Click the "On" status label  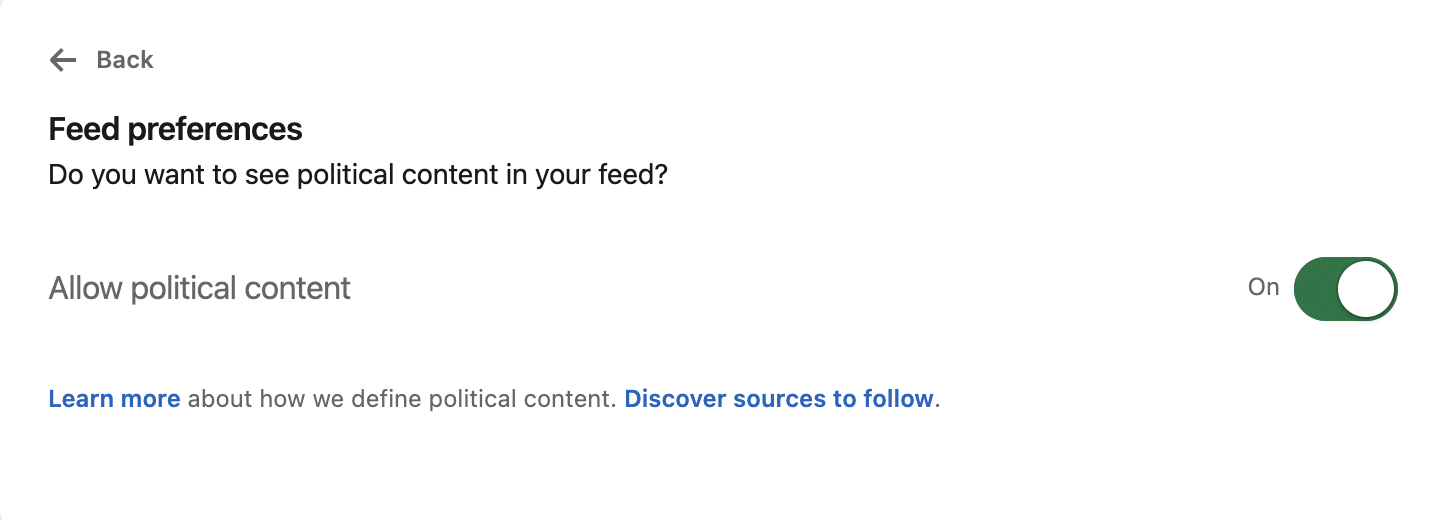(1263, 287)
